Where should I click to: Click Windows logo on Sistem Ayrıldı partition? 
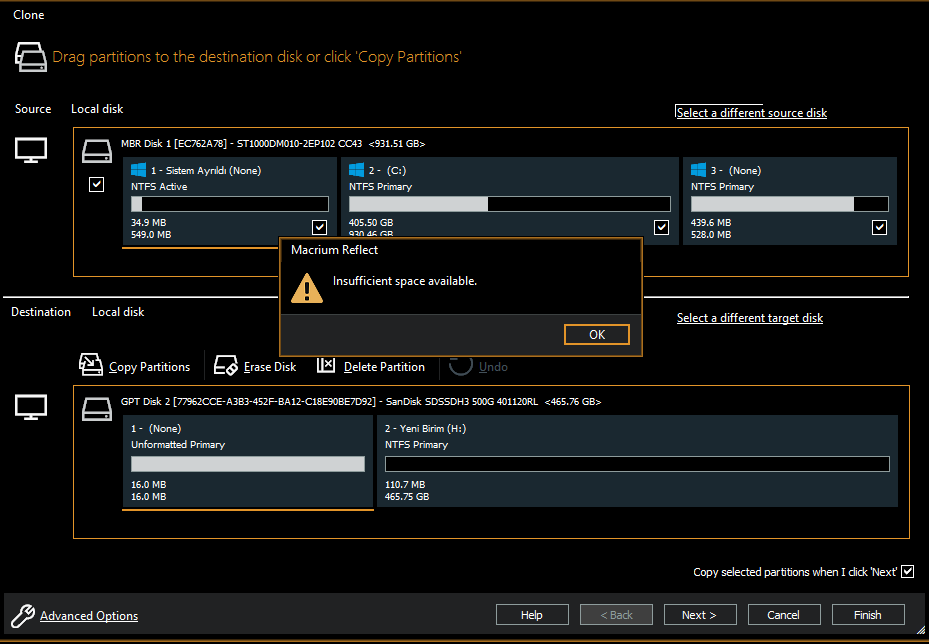(139, 170)
